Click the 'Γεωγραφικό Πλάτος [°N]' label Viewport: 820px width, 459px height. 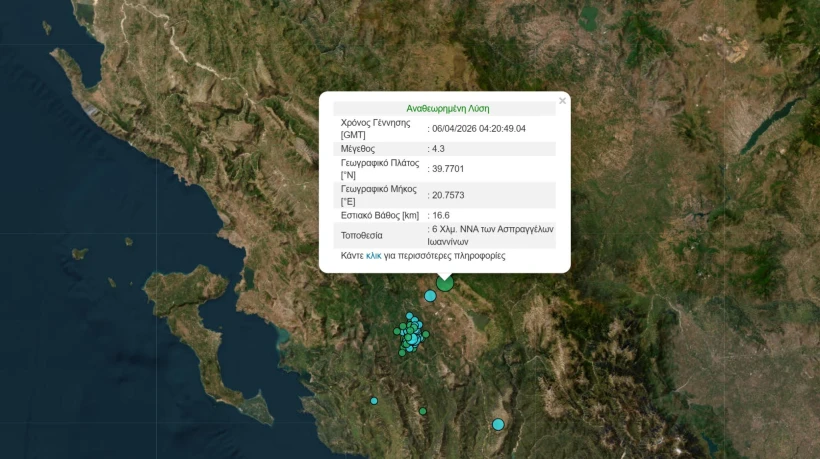tap(380, 169)
